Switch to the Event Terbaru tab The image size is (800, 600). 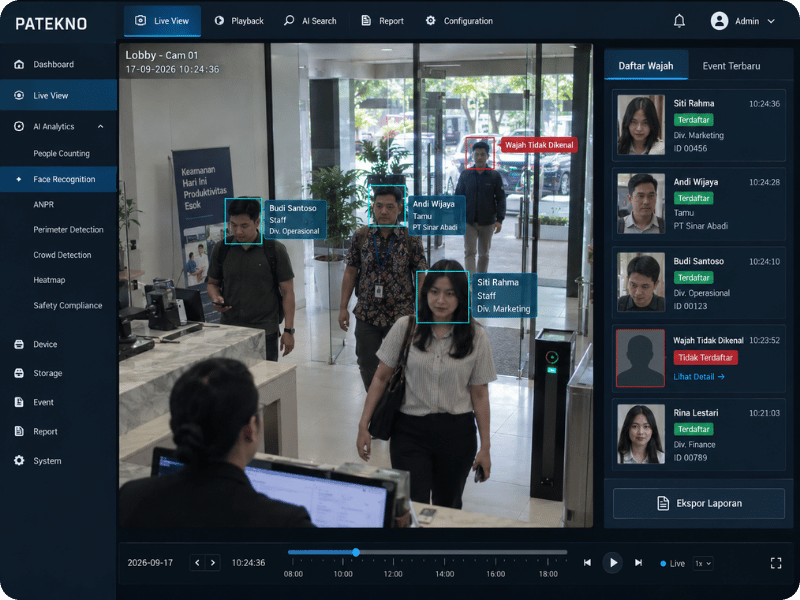[x=731, y=65]
